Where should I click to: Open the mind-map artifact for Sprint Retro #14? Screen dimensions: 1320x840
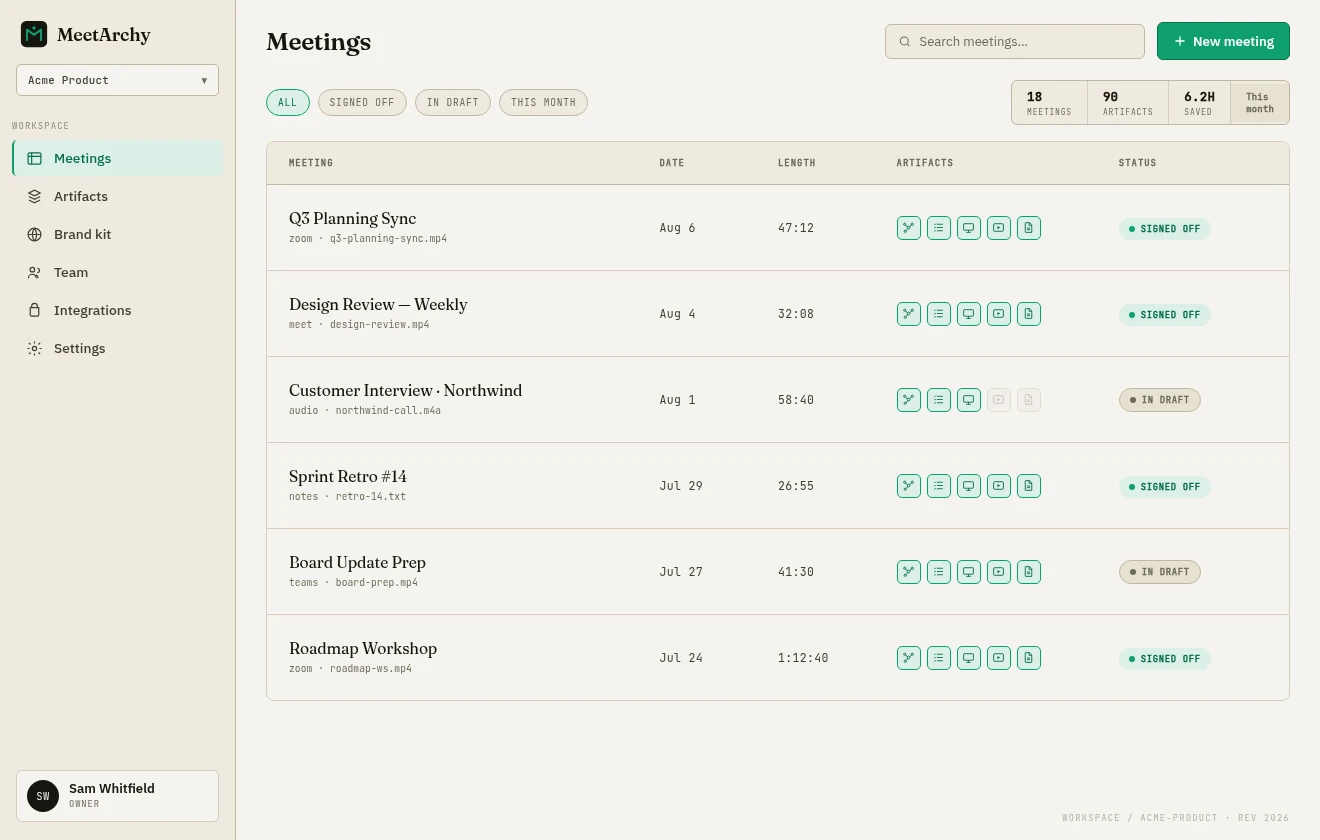[909, 486]
